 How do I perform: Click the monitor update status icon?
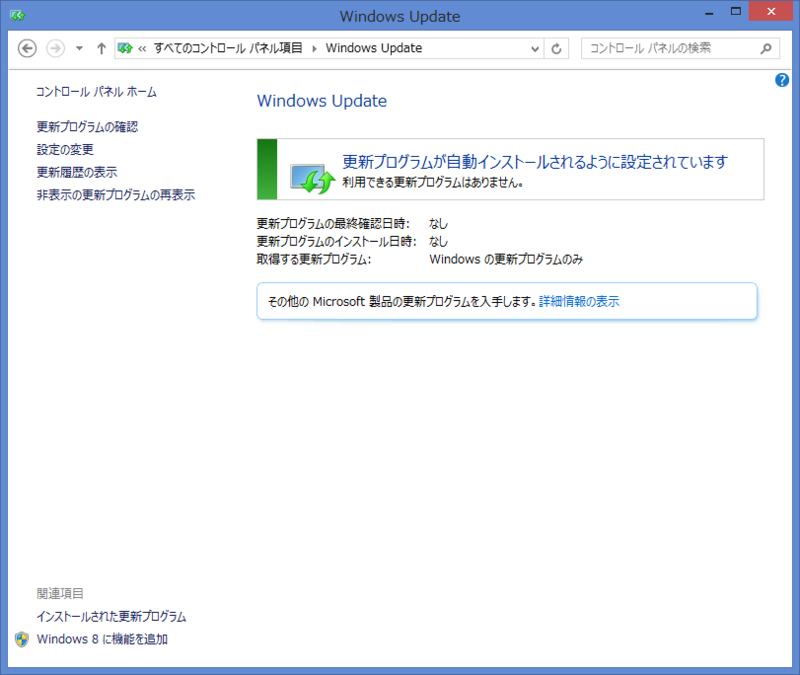coord(312,178)
